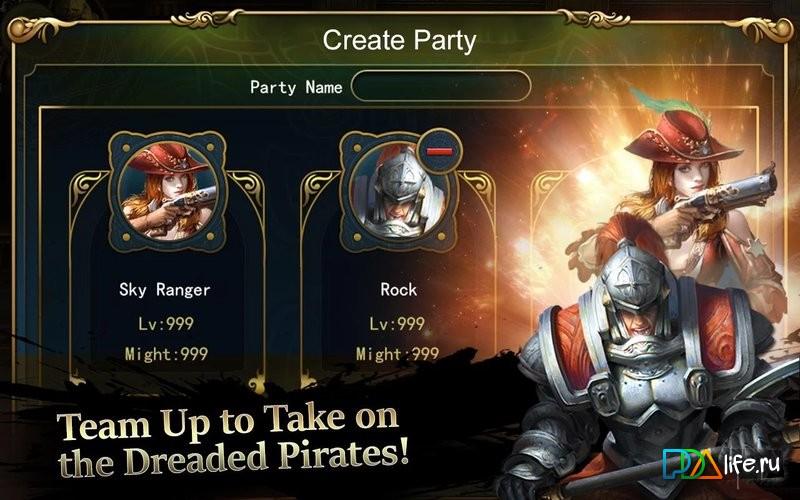The image size is (800, 500).
Task: Focus the Party Name input field
Action: [x=441, y=86]
